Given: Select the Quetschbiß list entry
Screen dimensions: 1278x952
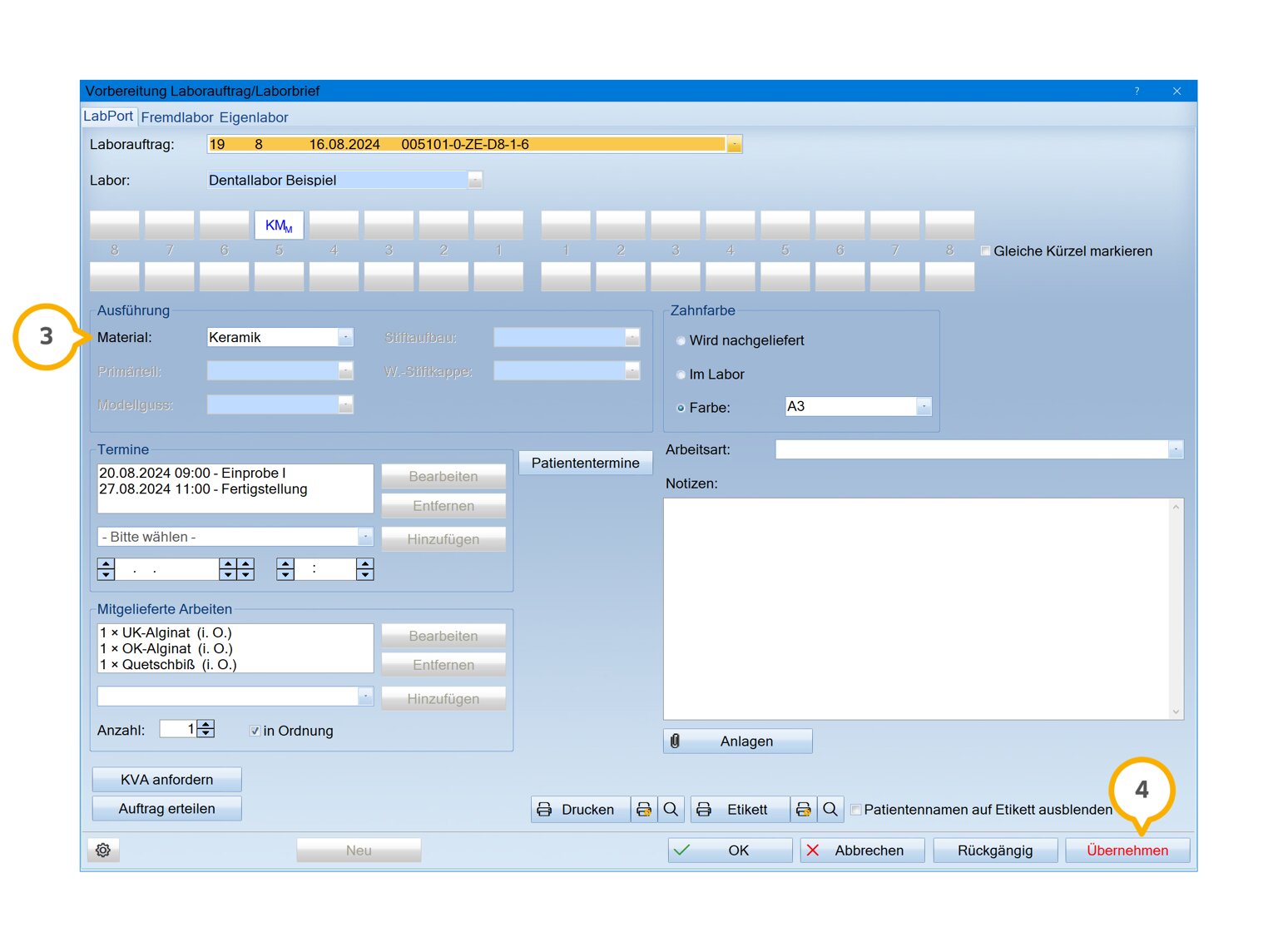Looking at the screenshot, I should [168, 665].
